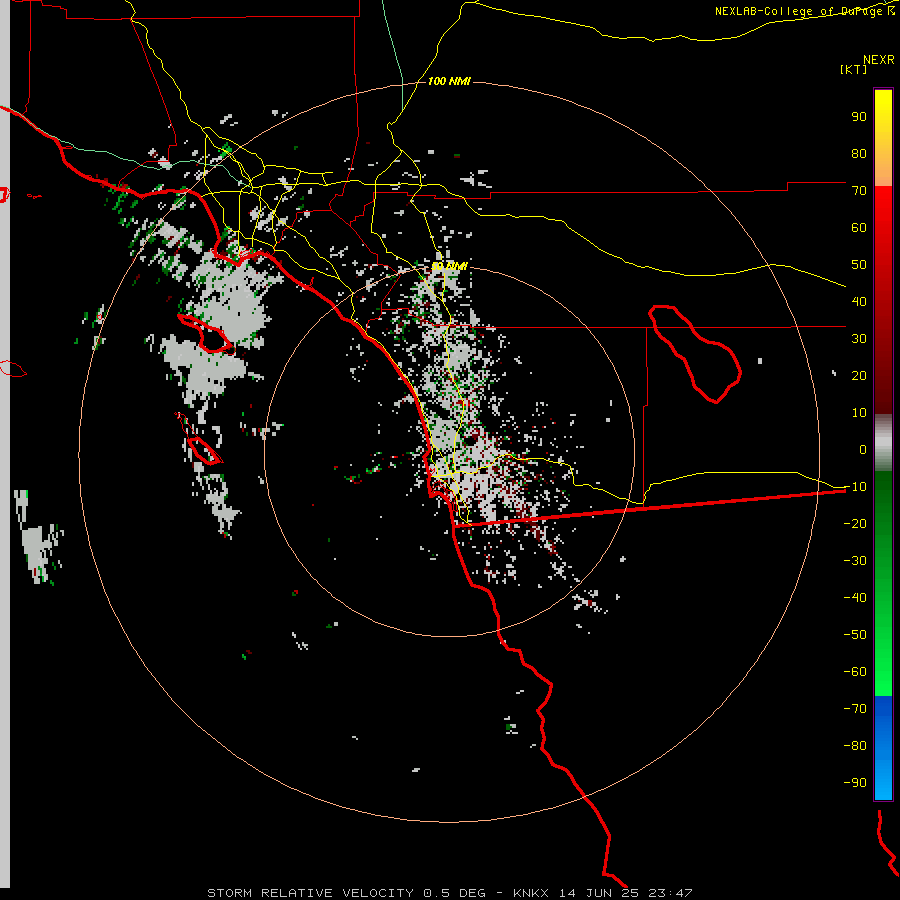
Task: Click the -70 value on velocity scale
Action: [855, 709]
